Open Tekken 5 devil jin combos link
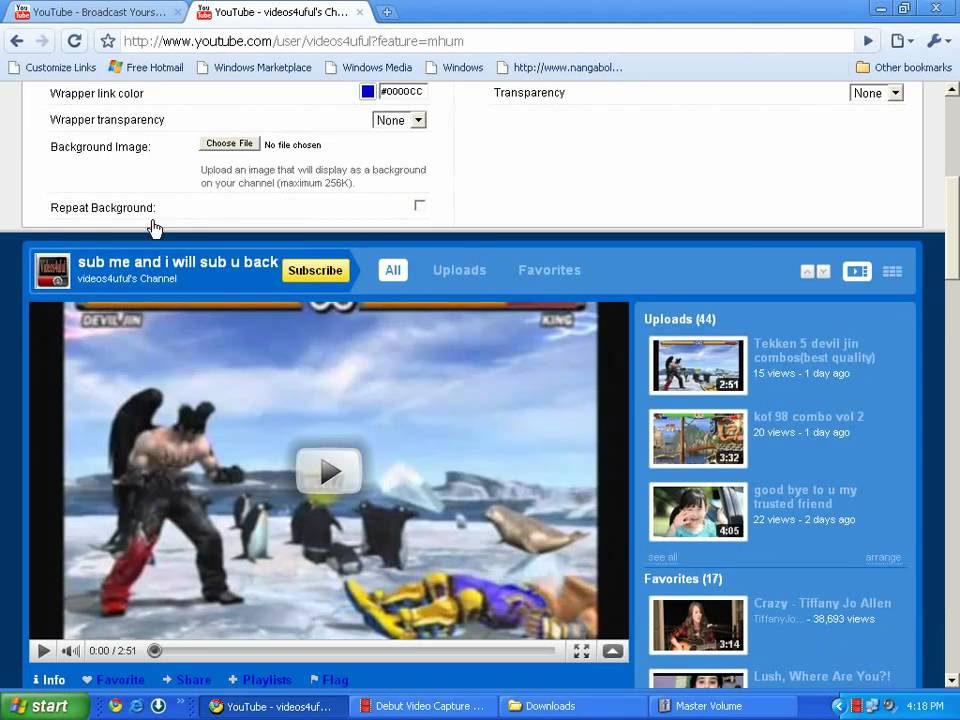 (814, 350)
